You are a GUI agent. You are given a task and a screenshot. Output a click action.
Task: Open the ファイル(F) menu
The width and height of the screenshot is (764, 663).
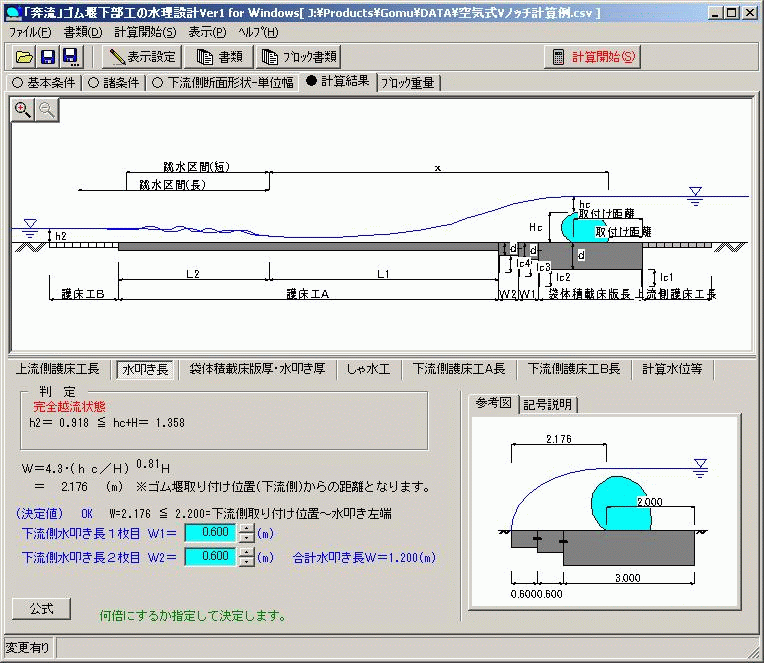pos(30,32)
